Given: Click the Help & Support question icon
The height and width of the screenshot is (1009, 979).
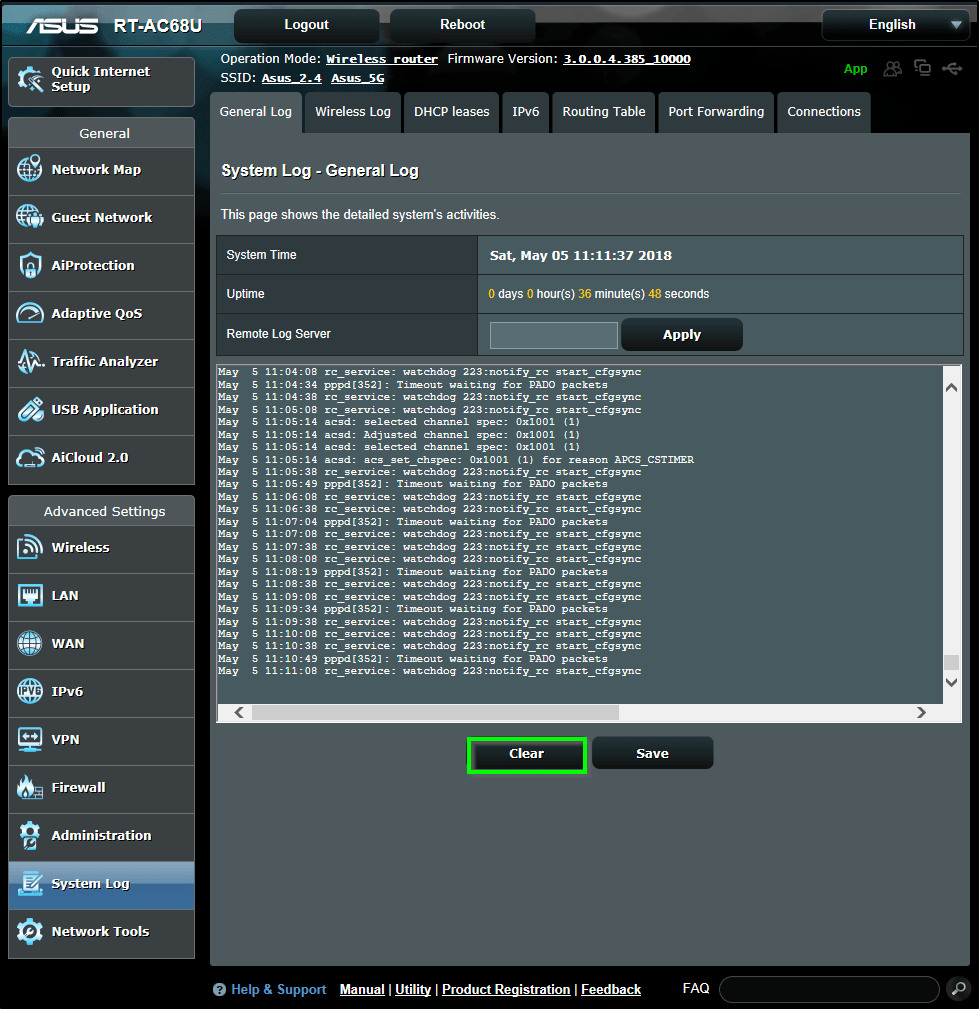Looking at the screenshot, I should tap(219, 990).
